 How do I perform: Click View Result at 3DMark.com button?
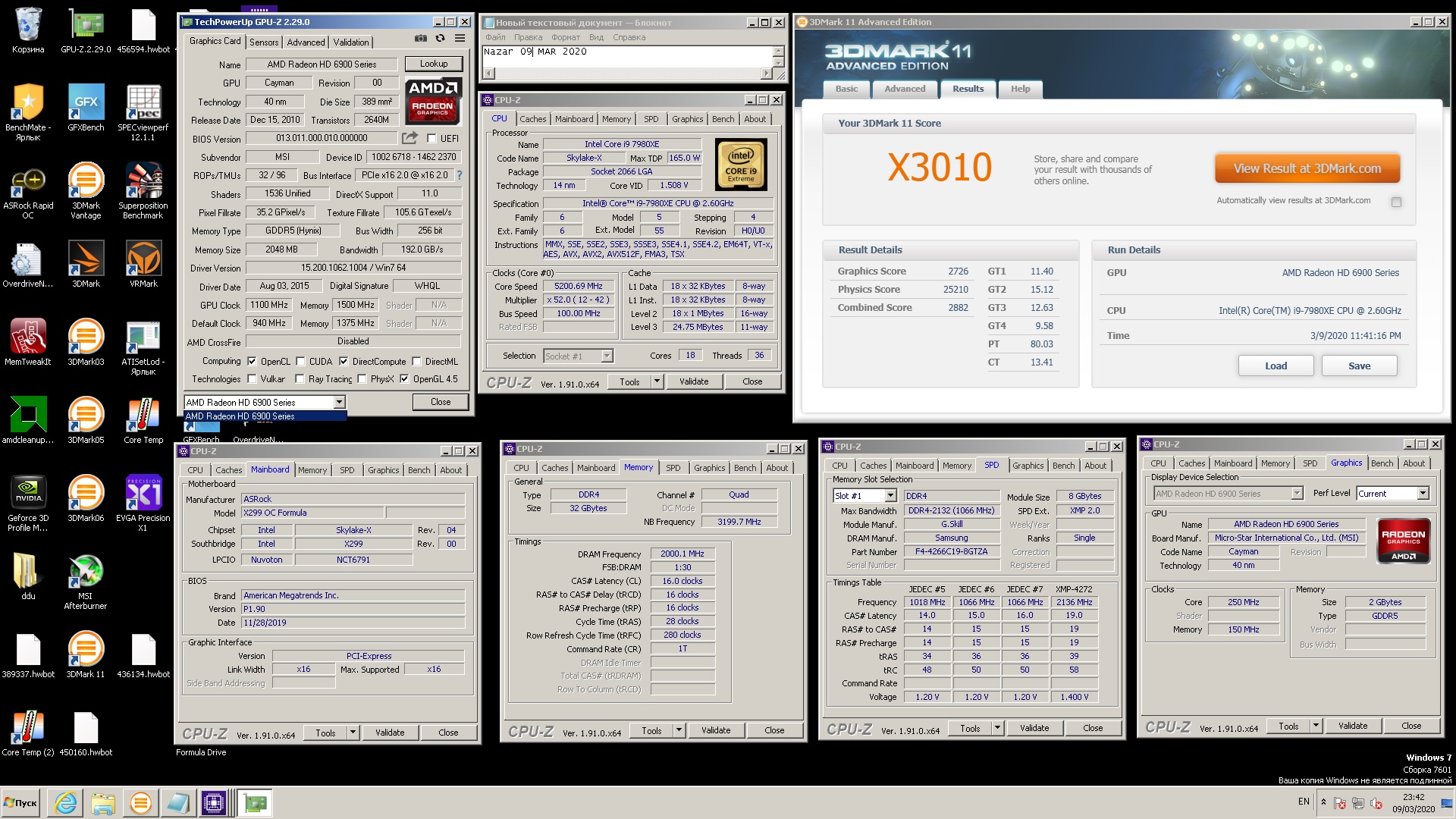(1307, 168)
